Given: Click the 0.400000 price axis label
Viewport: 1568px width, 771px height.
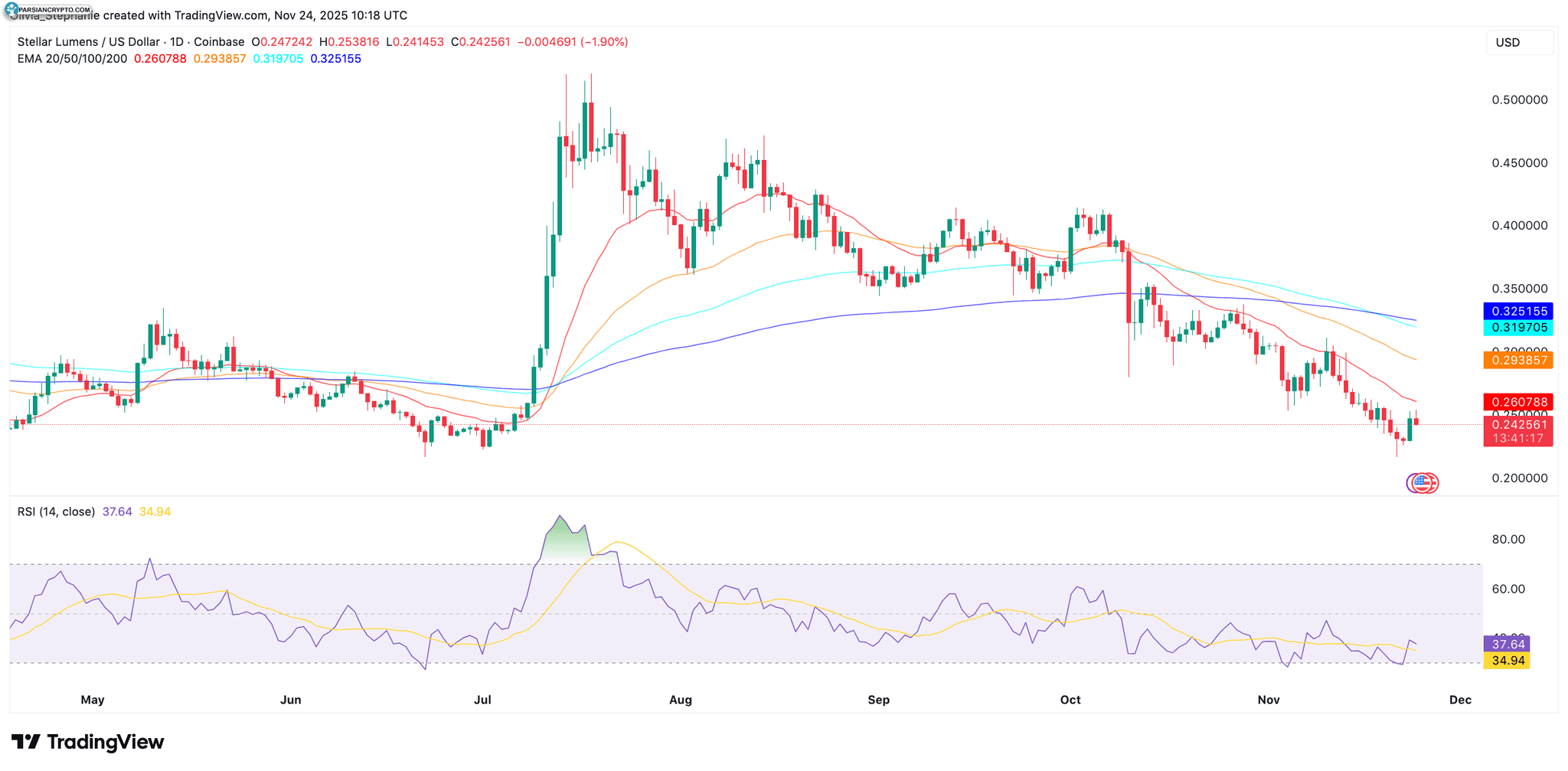Looking at the screenshot, I should pyautogui.click(x=1520, y=226).
